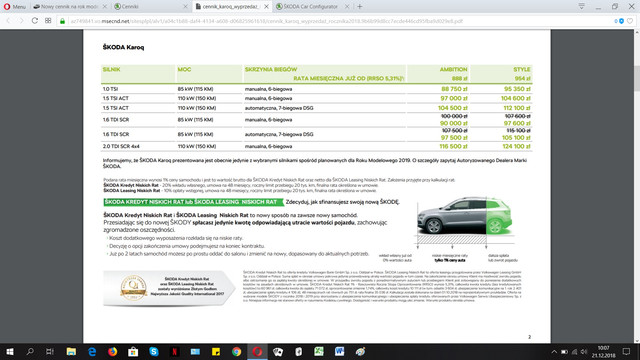This screenshot has height=360, width=640.
Task: Click the active Opera taskbar icon
Action: (x=257, y=351)
